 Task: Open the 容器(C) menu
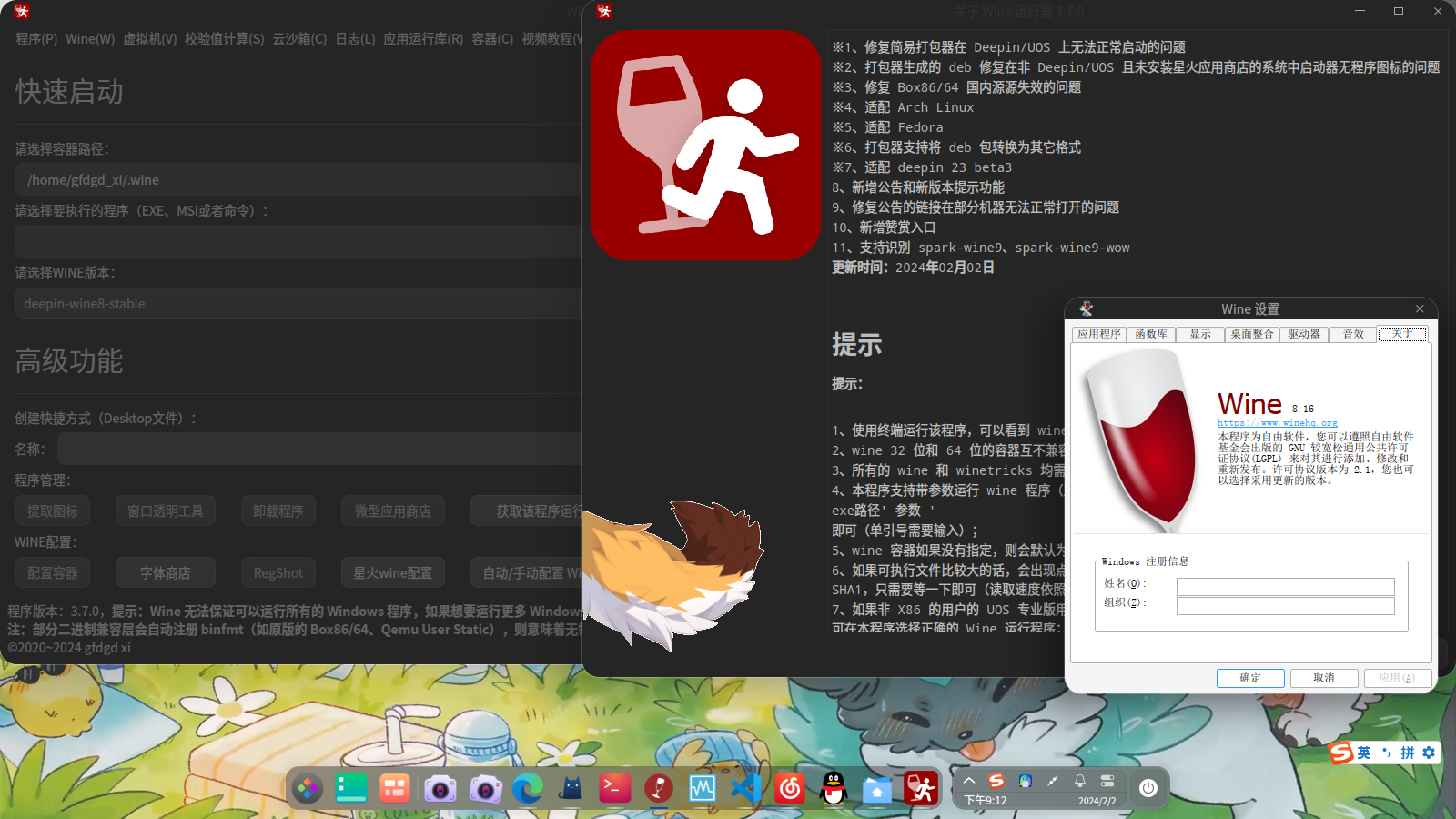[x=492, y=39]
